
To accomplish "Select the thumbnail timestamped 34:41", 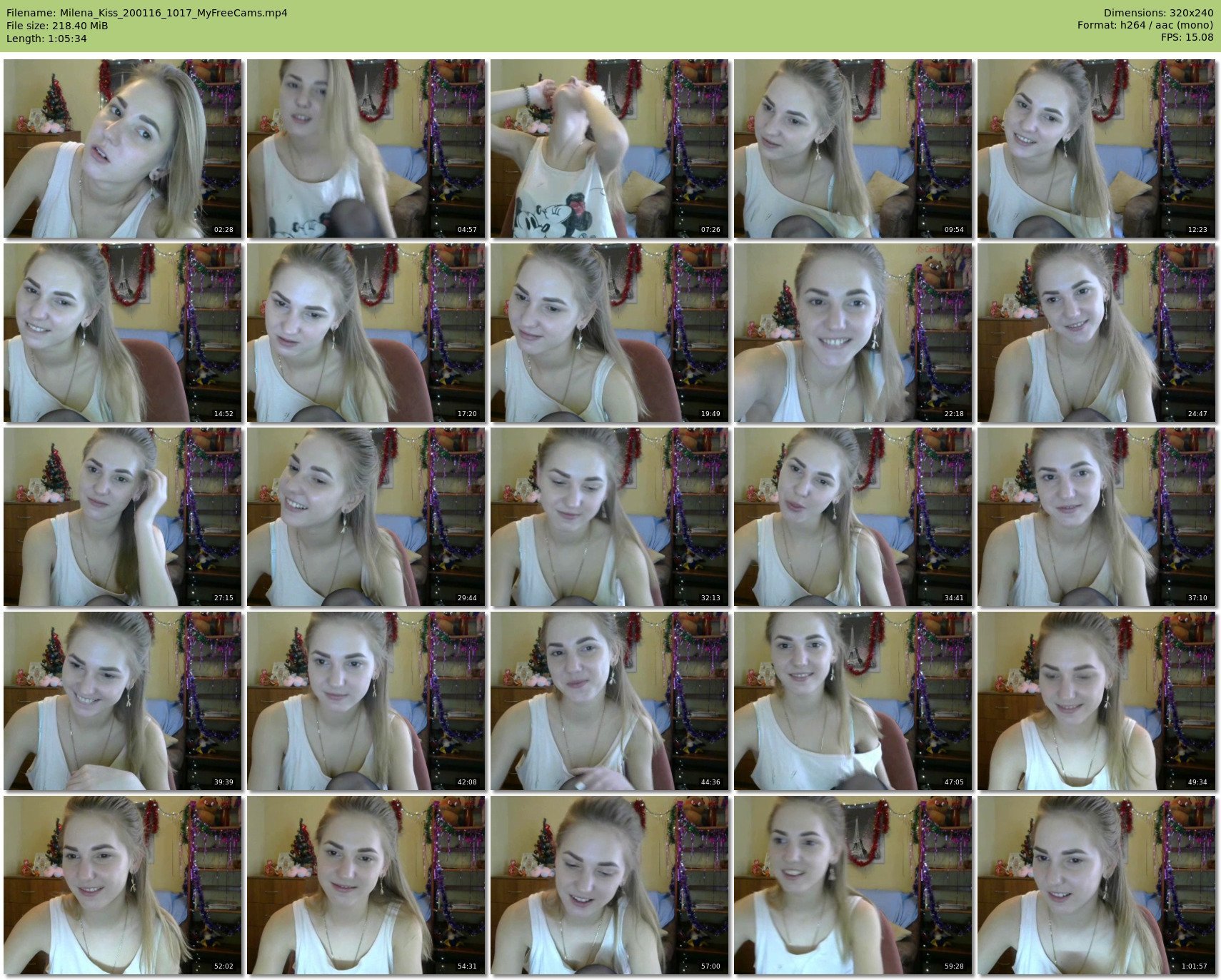I will click(x=853, y=517).
